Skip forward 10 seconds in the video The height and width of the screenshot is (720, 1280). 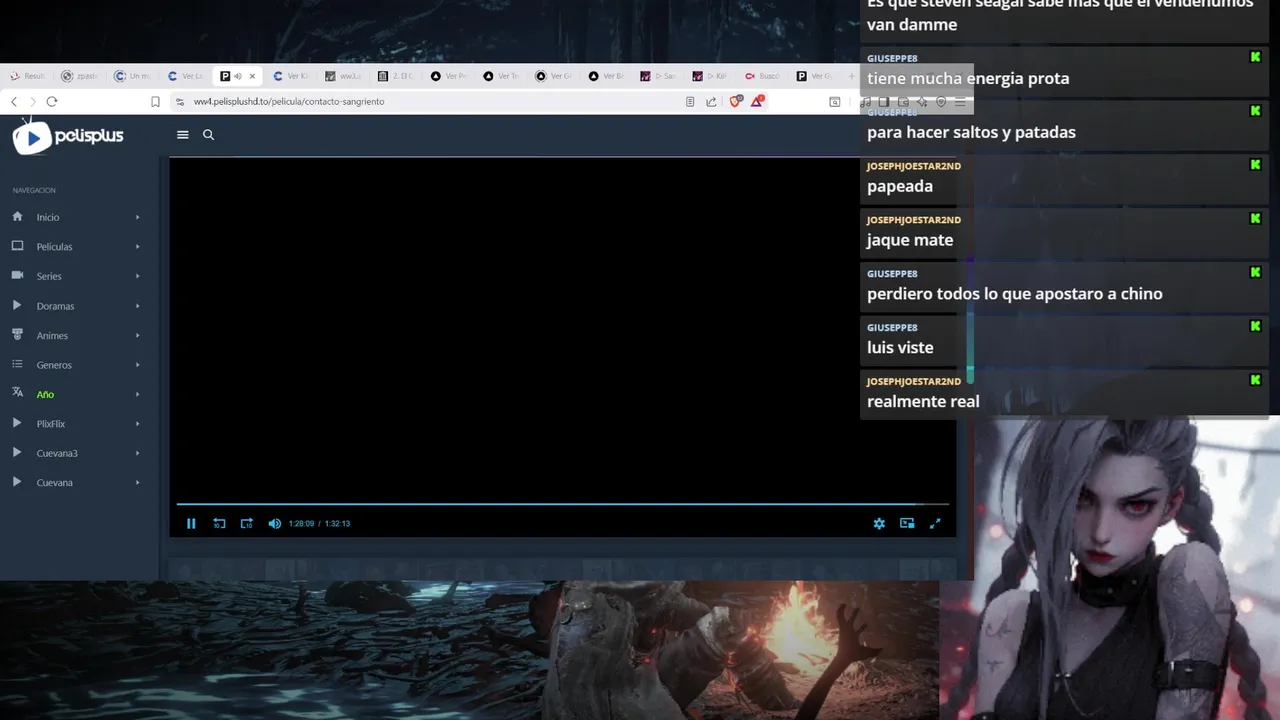pyautogui.click(x=246, y=523)
